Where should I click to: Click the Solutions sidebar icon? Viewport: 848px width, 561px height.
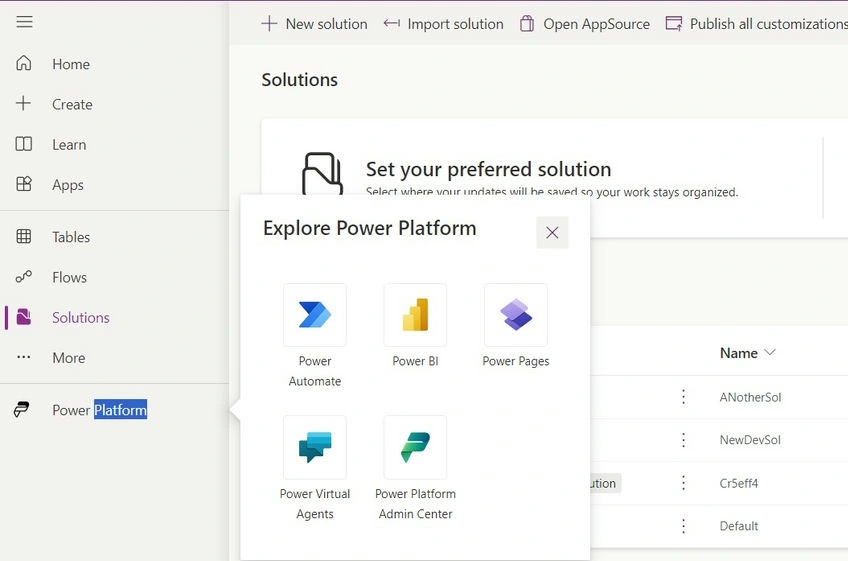[24, 317]
